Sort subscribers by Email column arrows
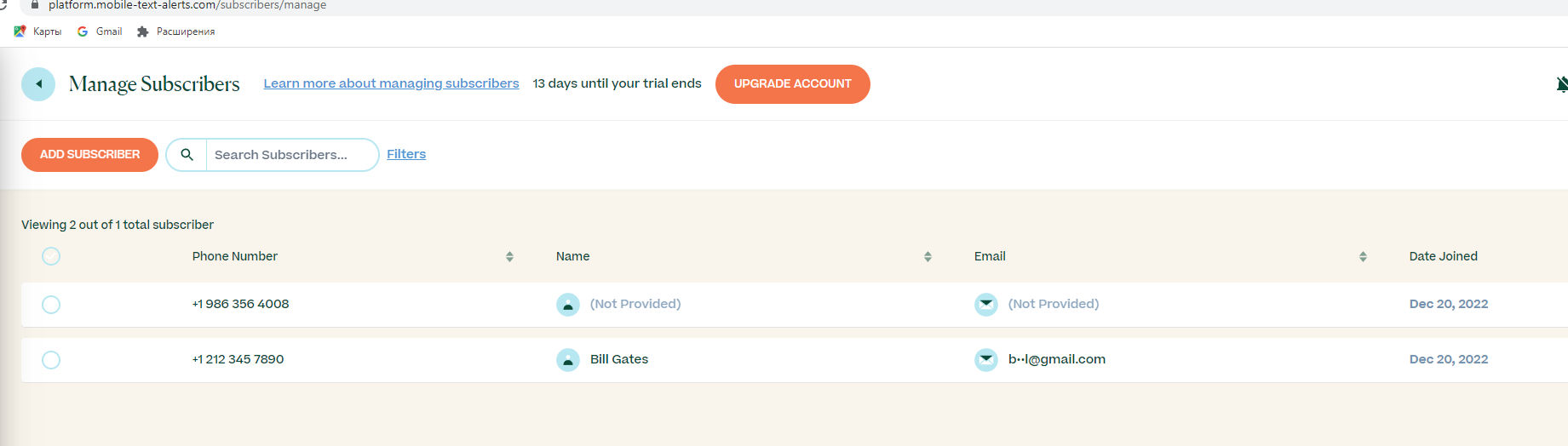Viewport: 1568px width, 446px height. tap(1363, 257)
